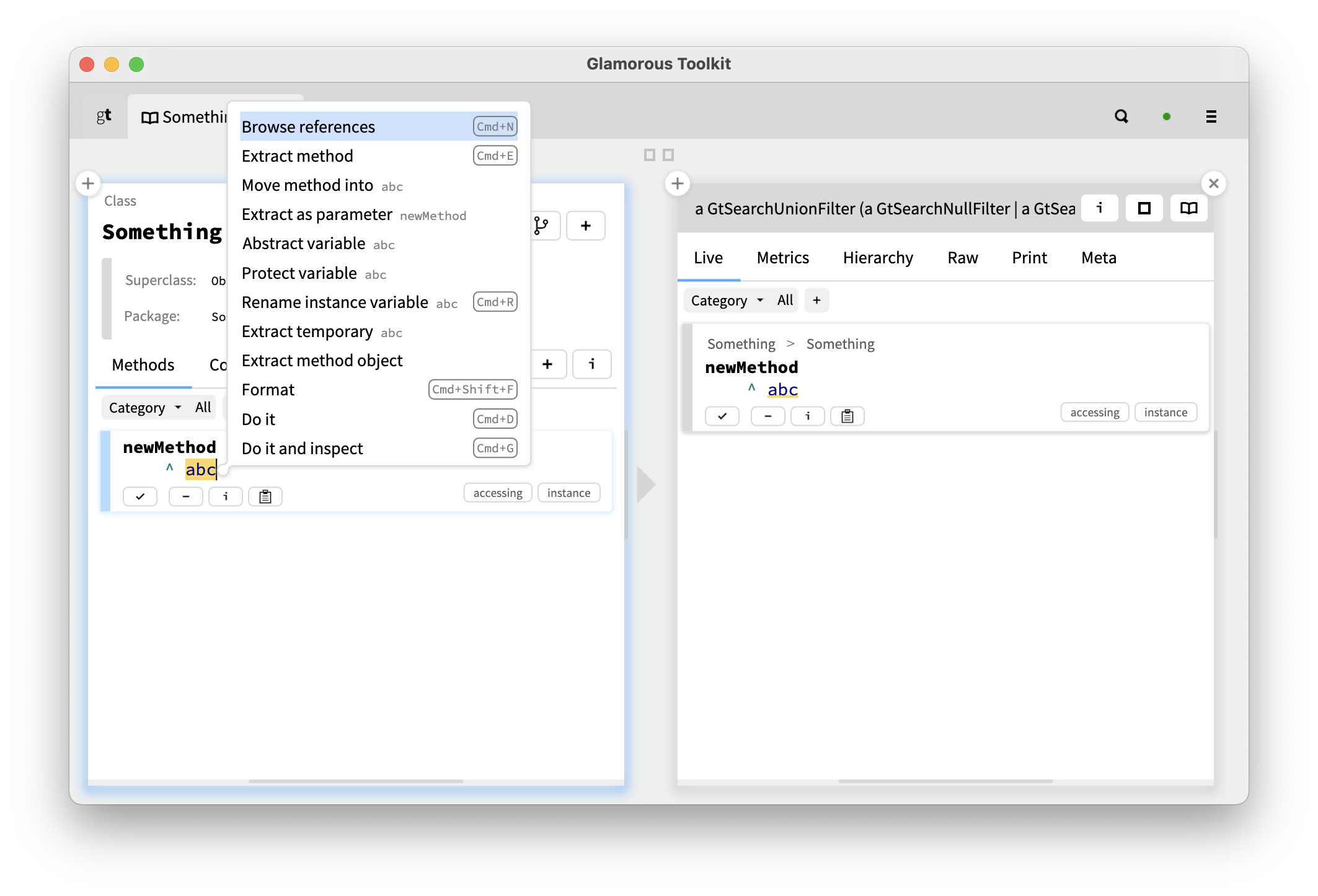1318x896 pixels.
Task: Open the Category dropdown in the Live tab
Action: [x=724, y=300]
